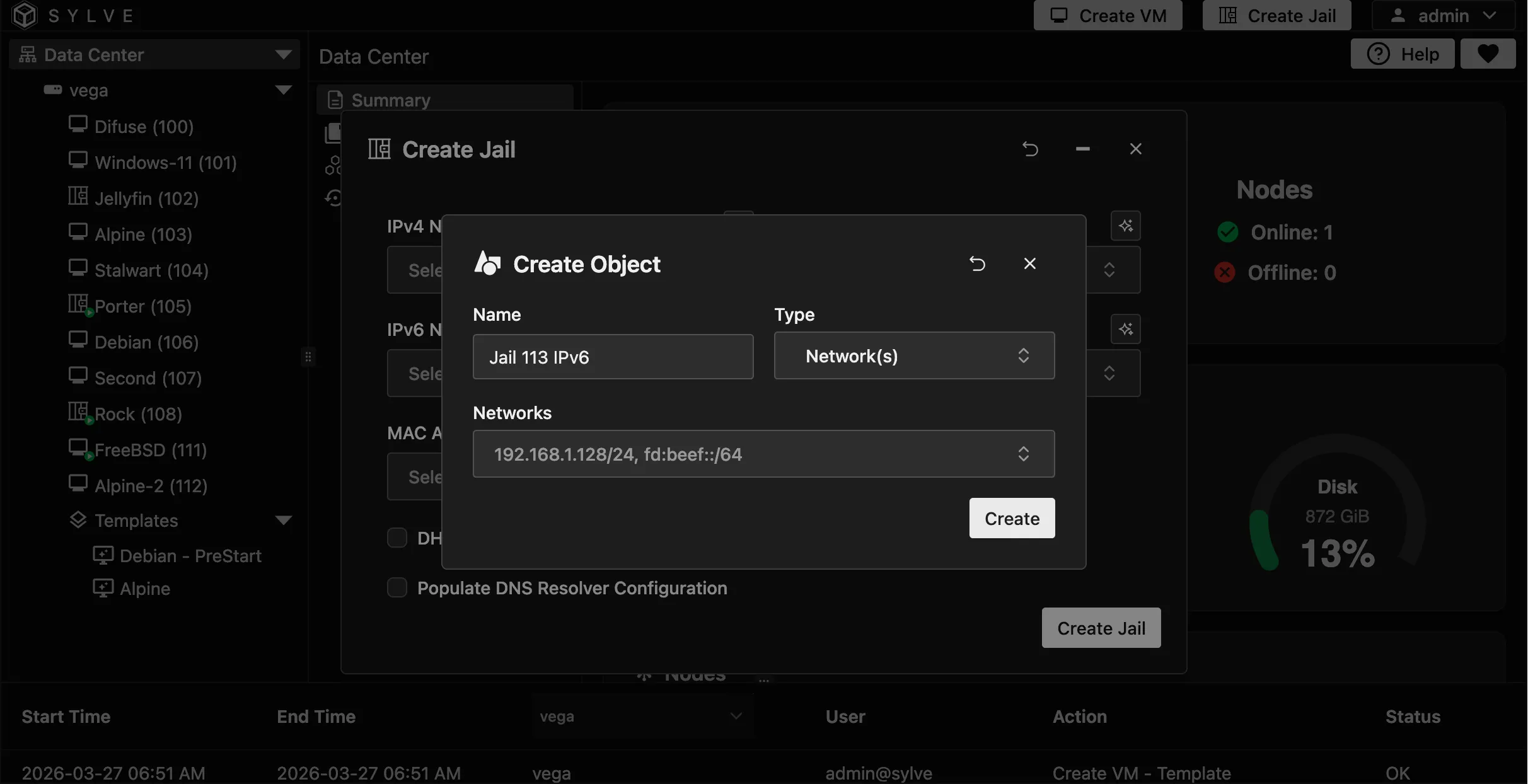1528x784 pixels.
Task: Click the reset icon in Create Jail header
Action: [x=1030, y=149]
